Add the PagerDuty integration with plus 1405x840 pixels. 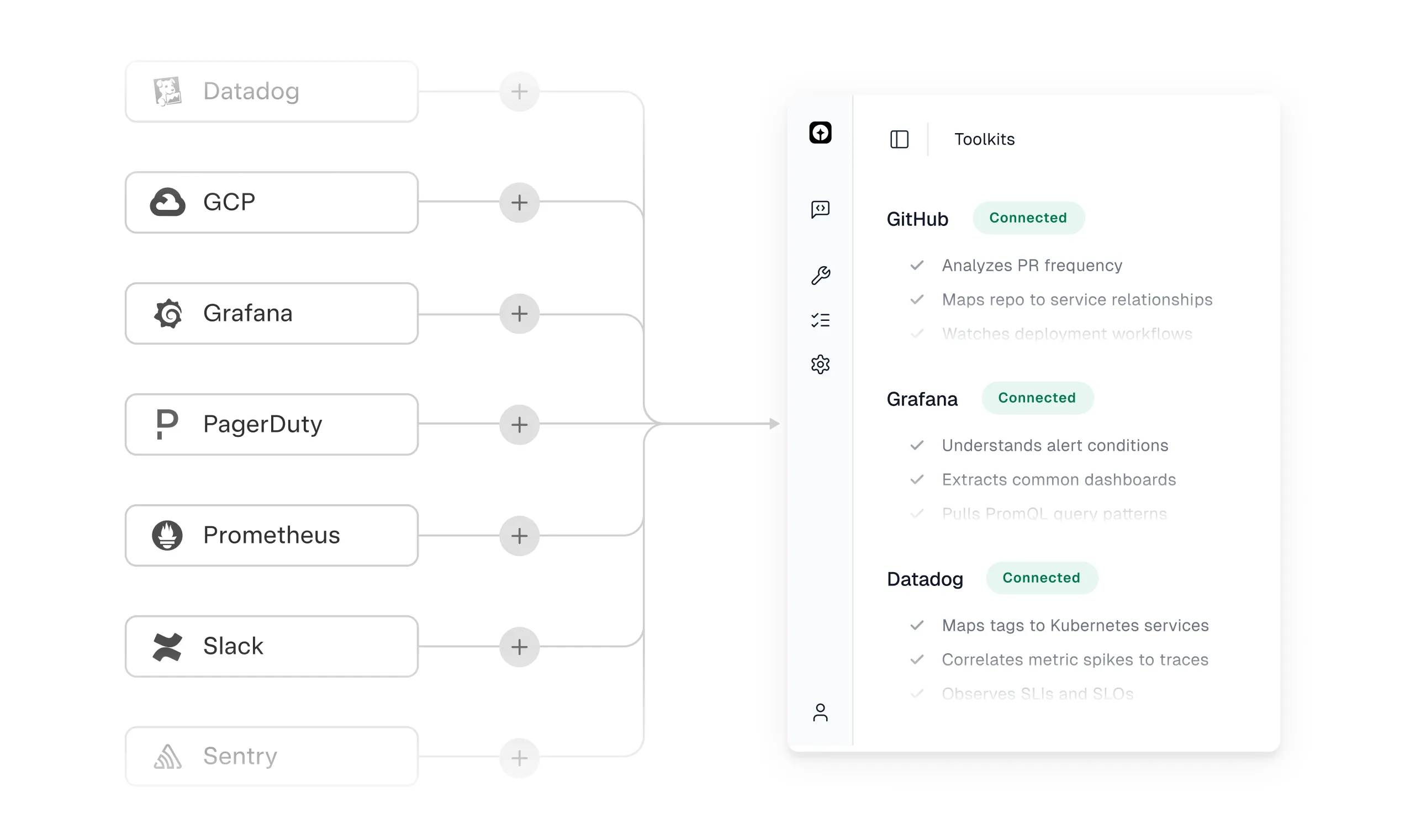pos(519,425)
